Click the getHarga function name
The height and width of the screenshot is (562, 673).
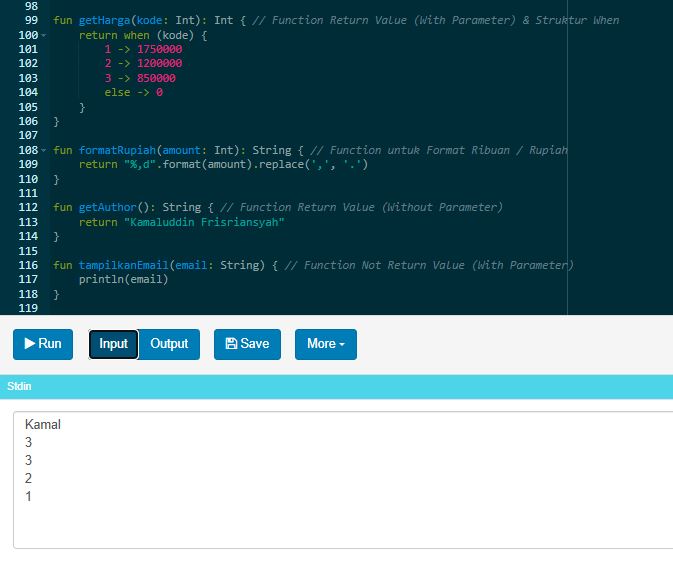click(104, 20)
